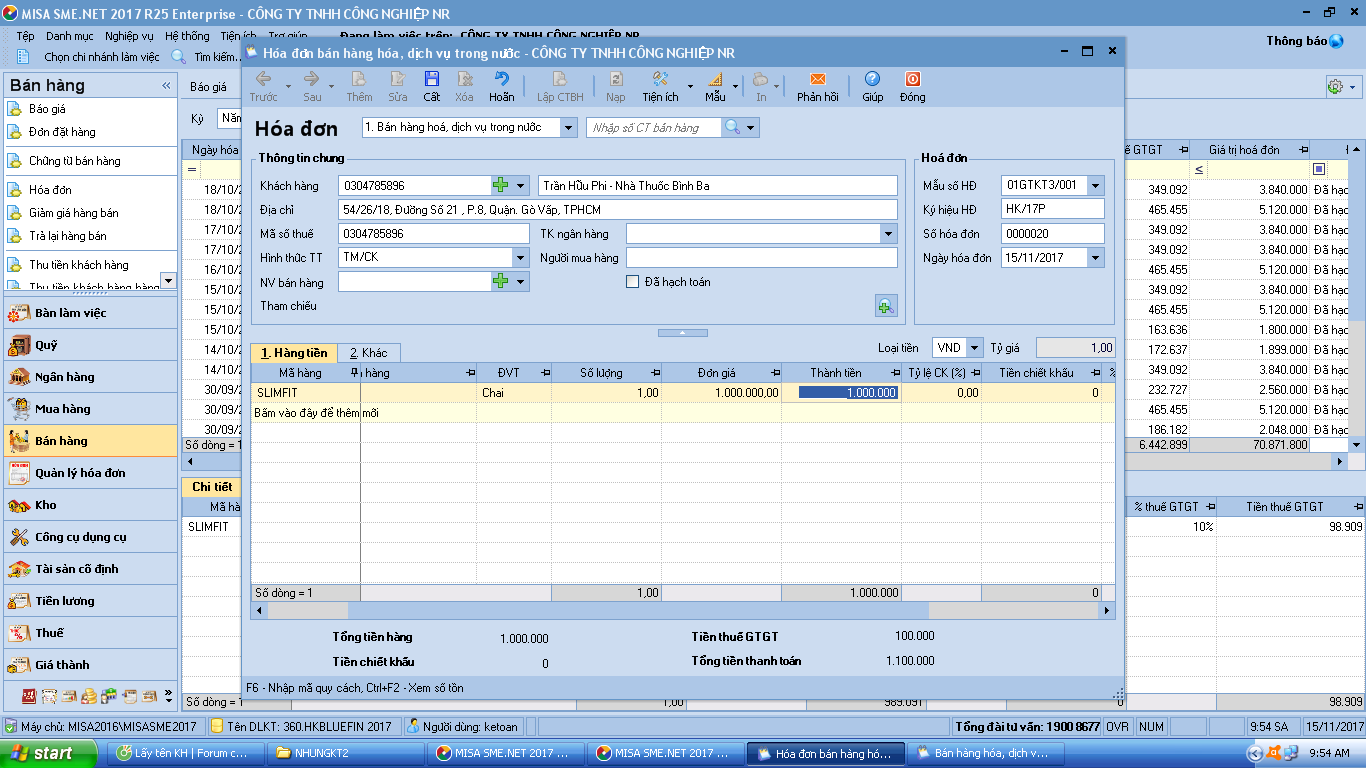1366x768 pixels.
Task: Click Trả lại hàng bán in the sidebar
Action: [x=67, y=236]
